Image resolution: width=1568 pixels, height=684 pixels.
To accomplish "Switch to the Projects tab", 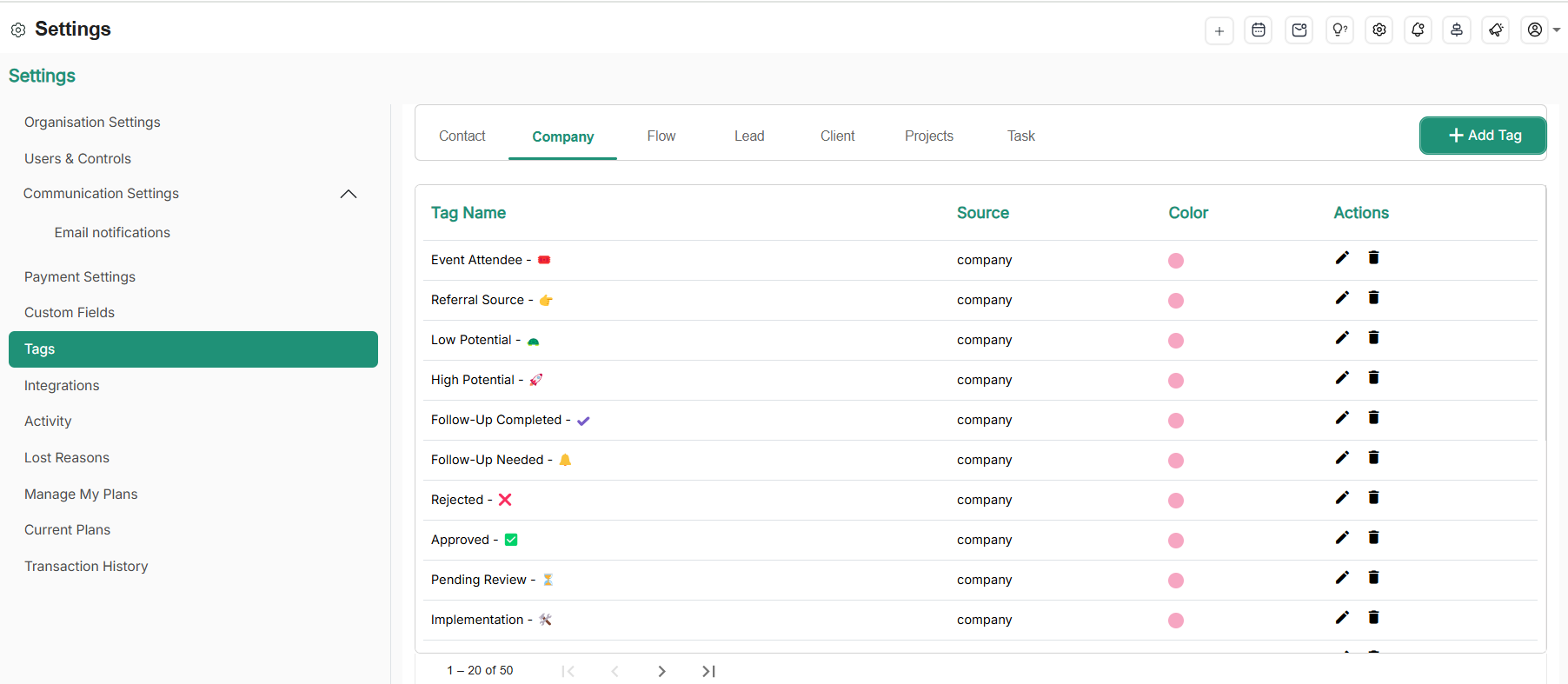I will (x=928, y=136).
